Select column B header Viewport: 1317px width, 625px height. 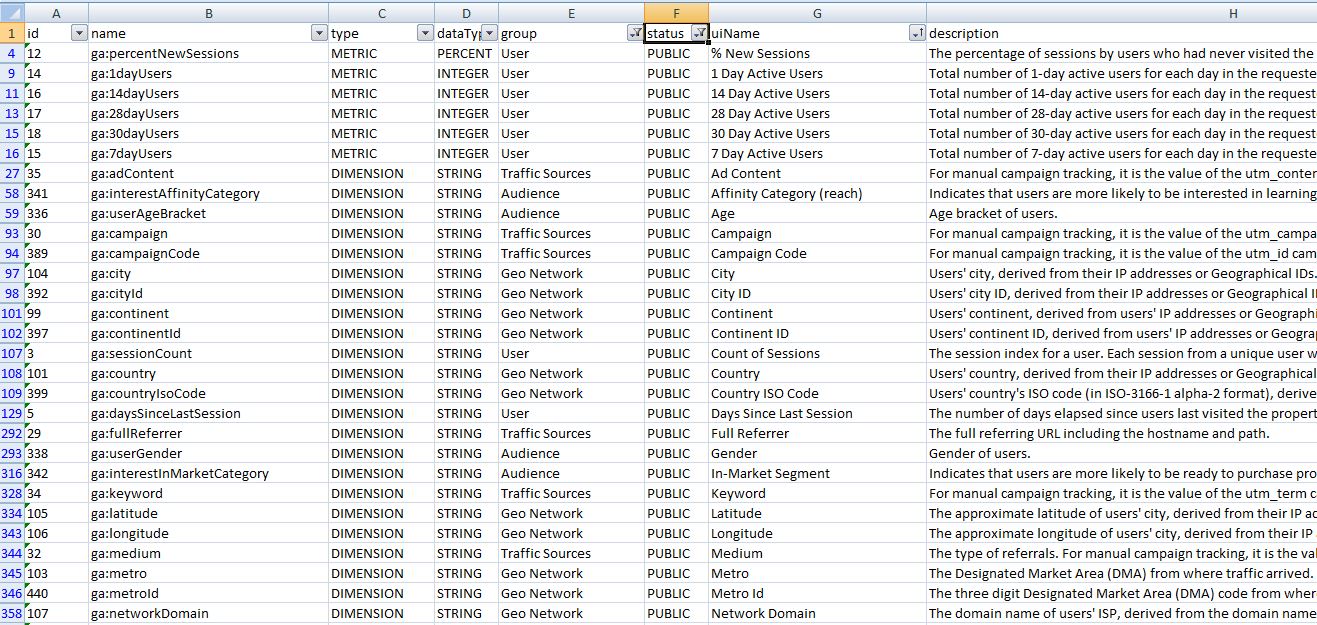pyautogui.click(x=208, y=12)
